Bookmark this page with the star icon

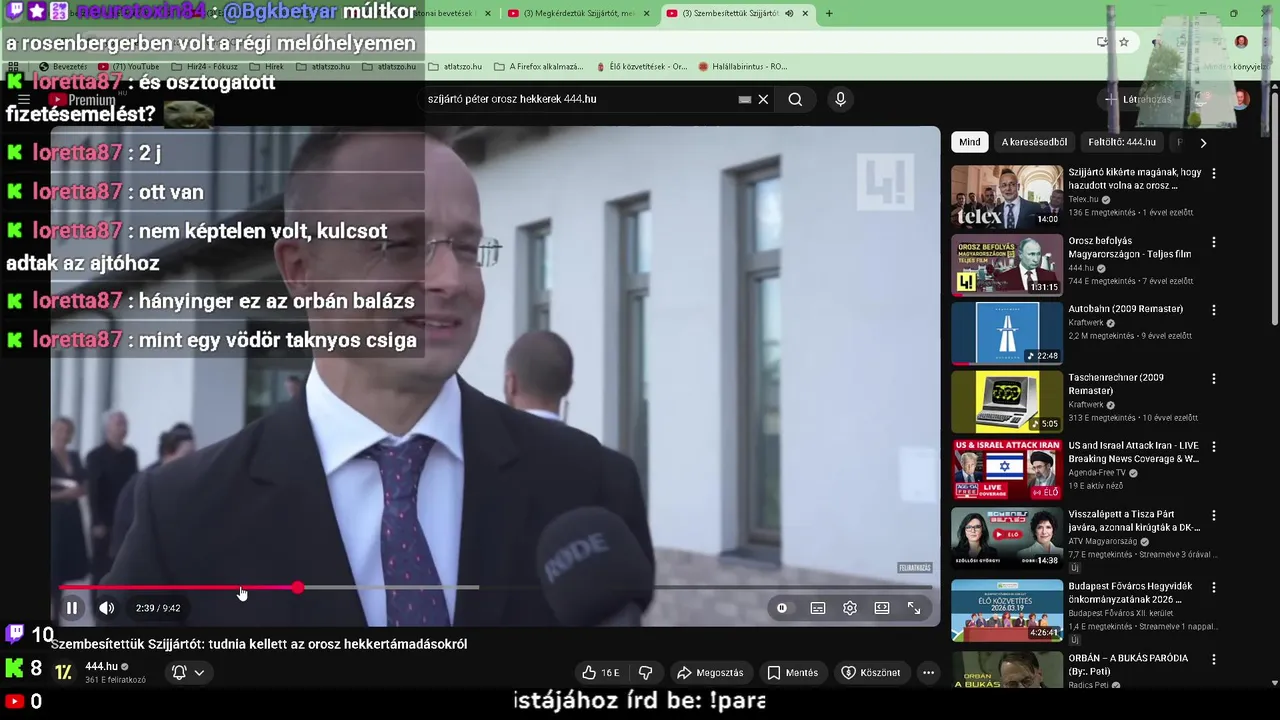point(1124,42)
